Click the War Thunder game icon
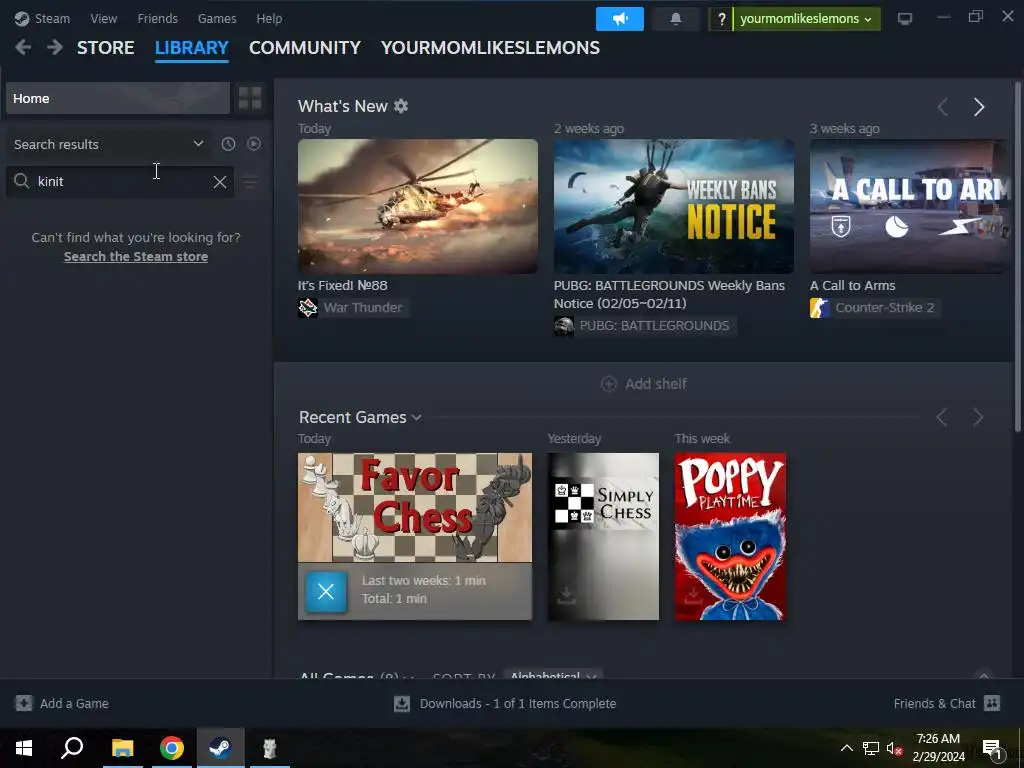1024x768 pixels. click(x=308, y=308)
